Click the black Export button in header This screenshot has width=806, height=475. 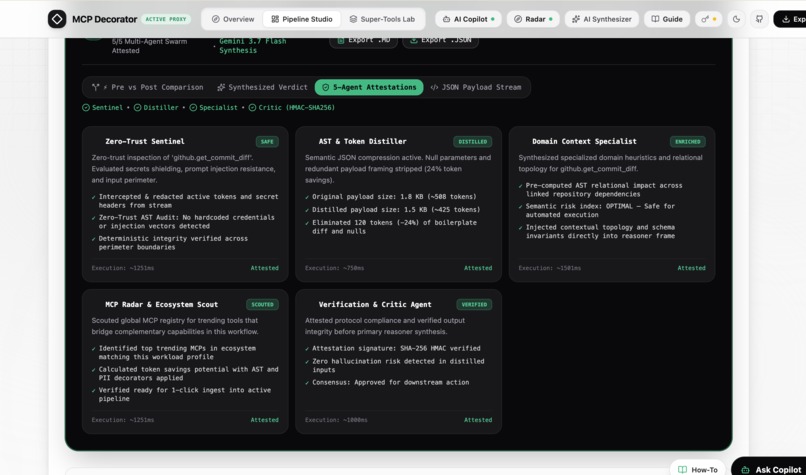790,19
